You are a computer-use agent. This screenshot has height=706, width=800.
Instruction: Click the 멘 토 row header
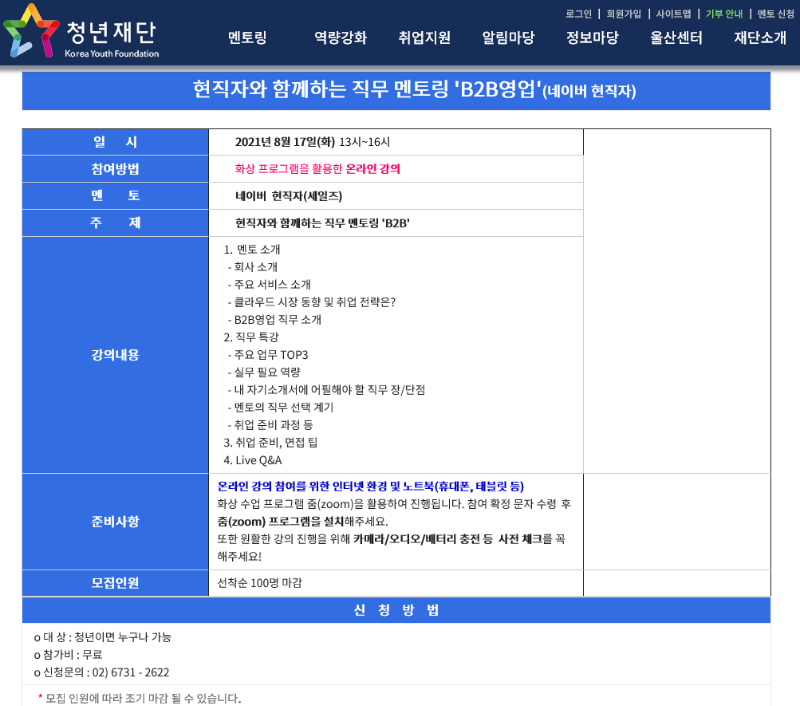click(115, 196)
